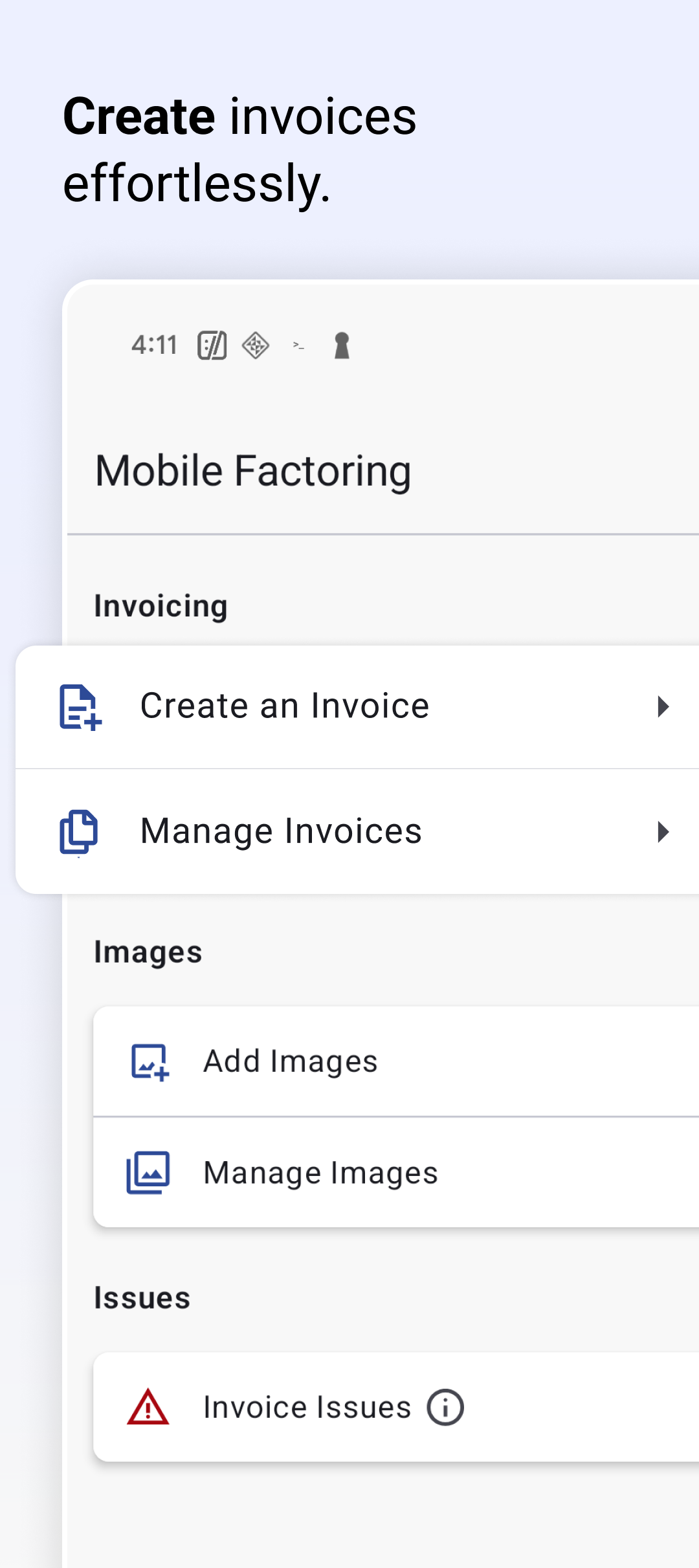Click the slashed-card status bar icon
This screenshot has height=1568, width=699.
[x=212, y=345]
